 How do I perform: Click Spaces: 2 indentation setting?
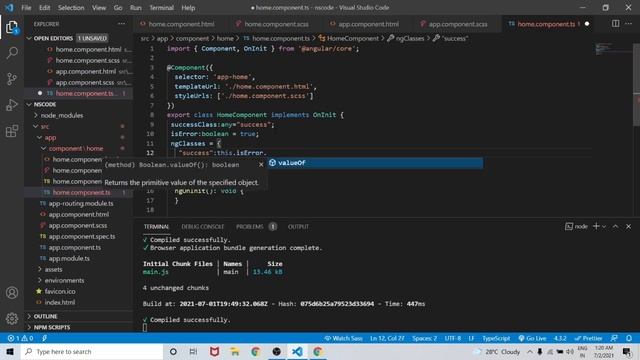424,338
